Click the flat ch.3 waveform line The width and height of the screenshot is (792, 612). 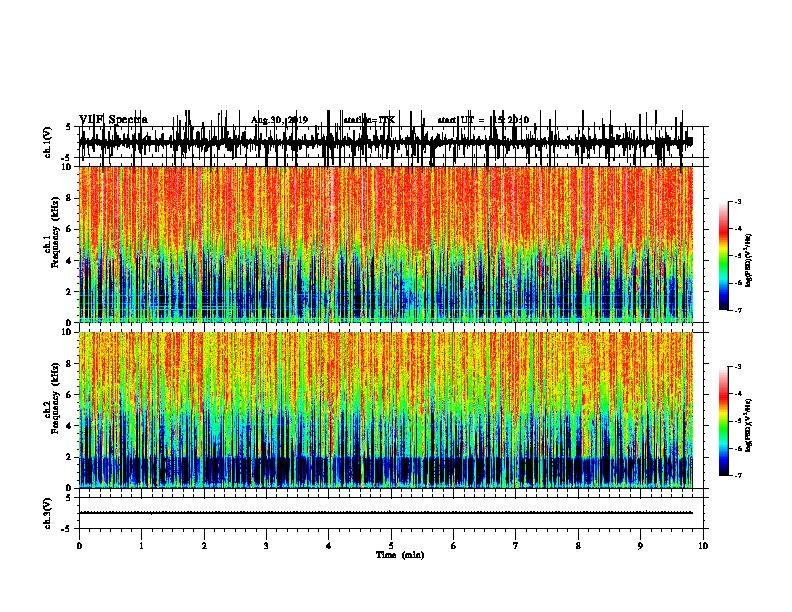[x=385, y=513]
